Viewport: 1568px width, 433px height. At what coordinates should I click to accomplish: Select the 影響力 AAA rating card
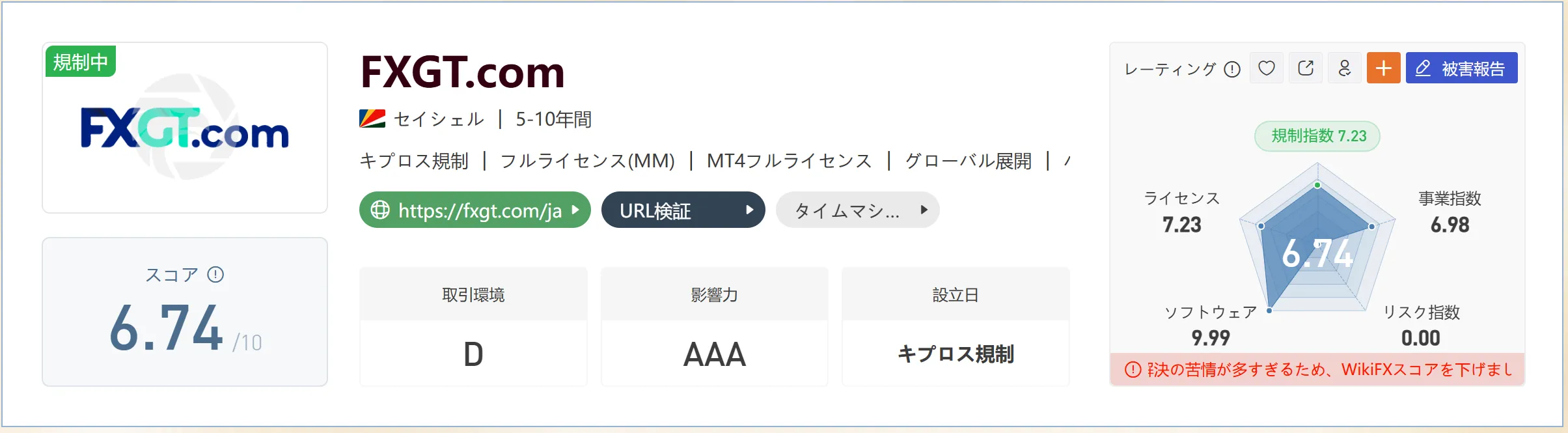tap(715, 326)
